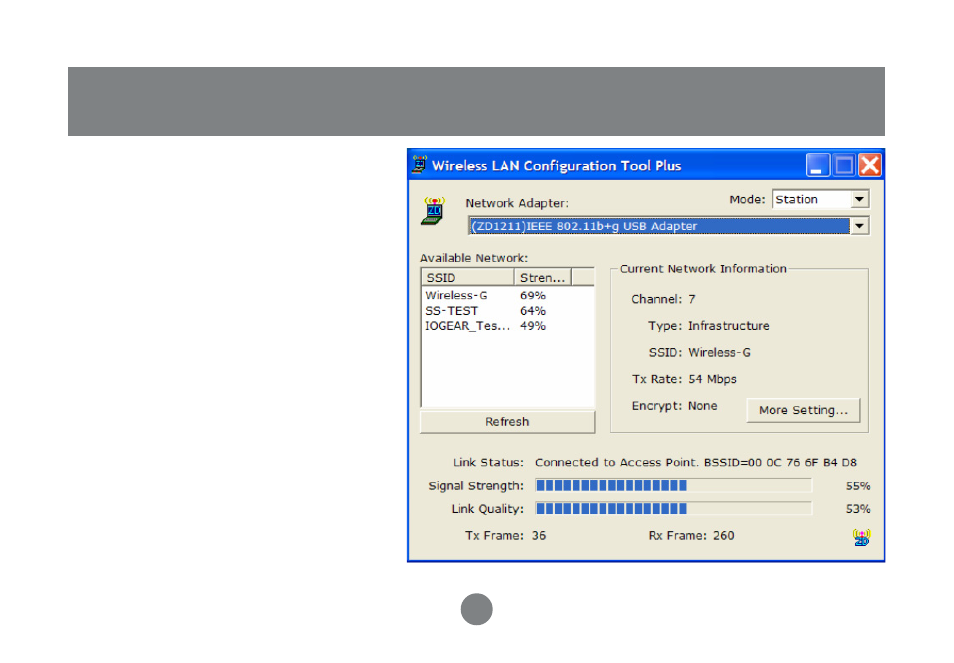
Task: Sort by the Stren... column header
Action: point(543,277)
